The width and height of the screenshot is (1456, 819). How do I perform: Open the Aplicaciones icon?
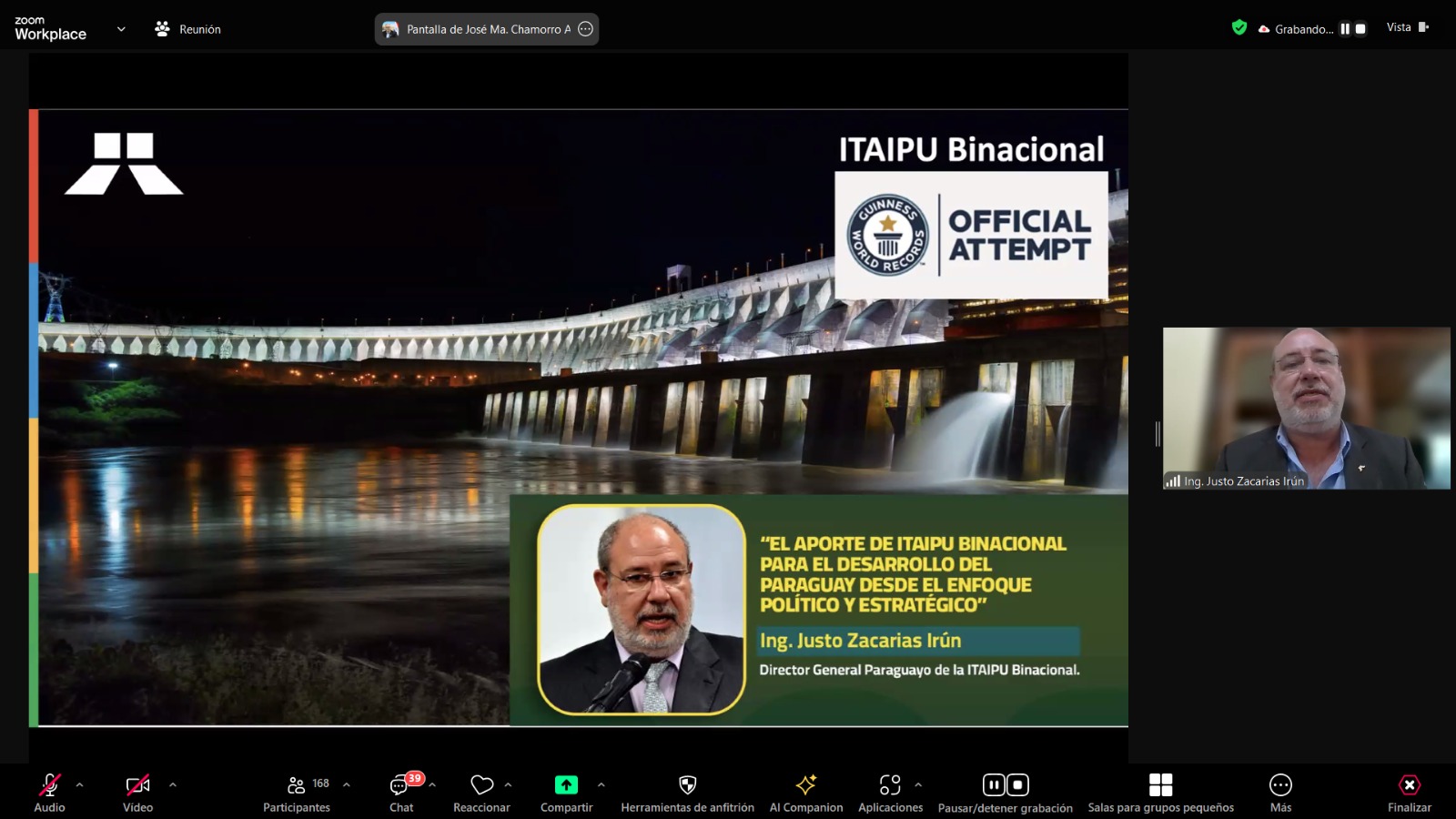[890, 784]
